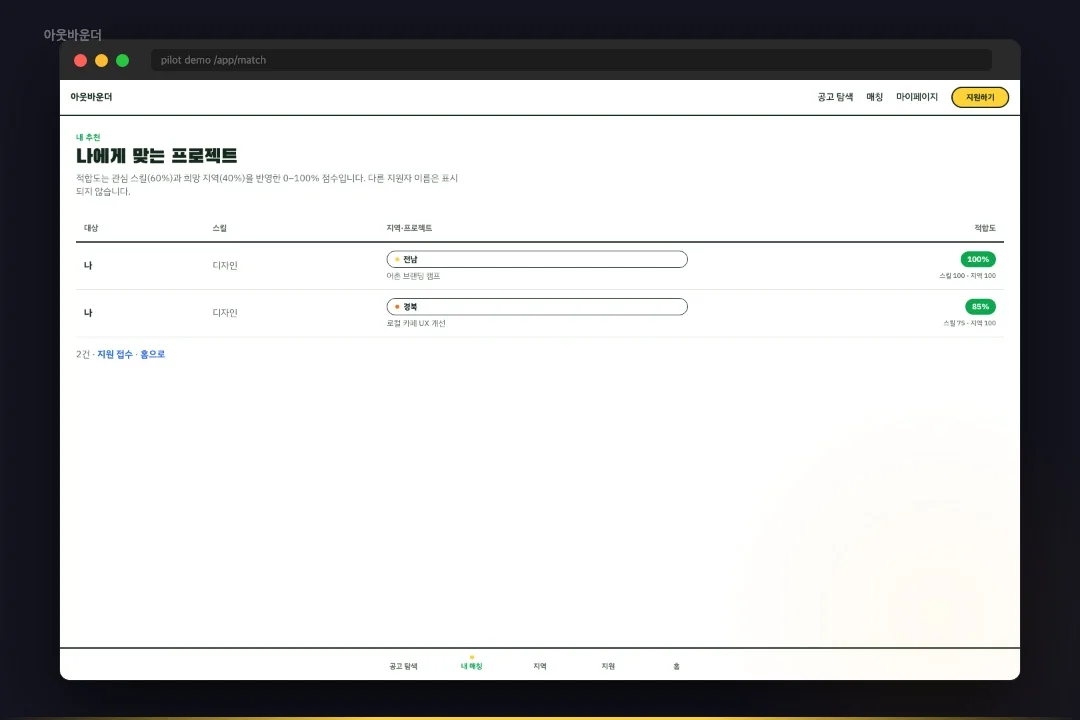Click 디자인 in the 전남 row
Viewport: 1080px width, 720px height.
[x=225, y=265]
